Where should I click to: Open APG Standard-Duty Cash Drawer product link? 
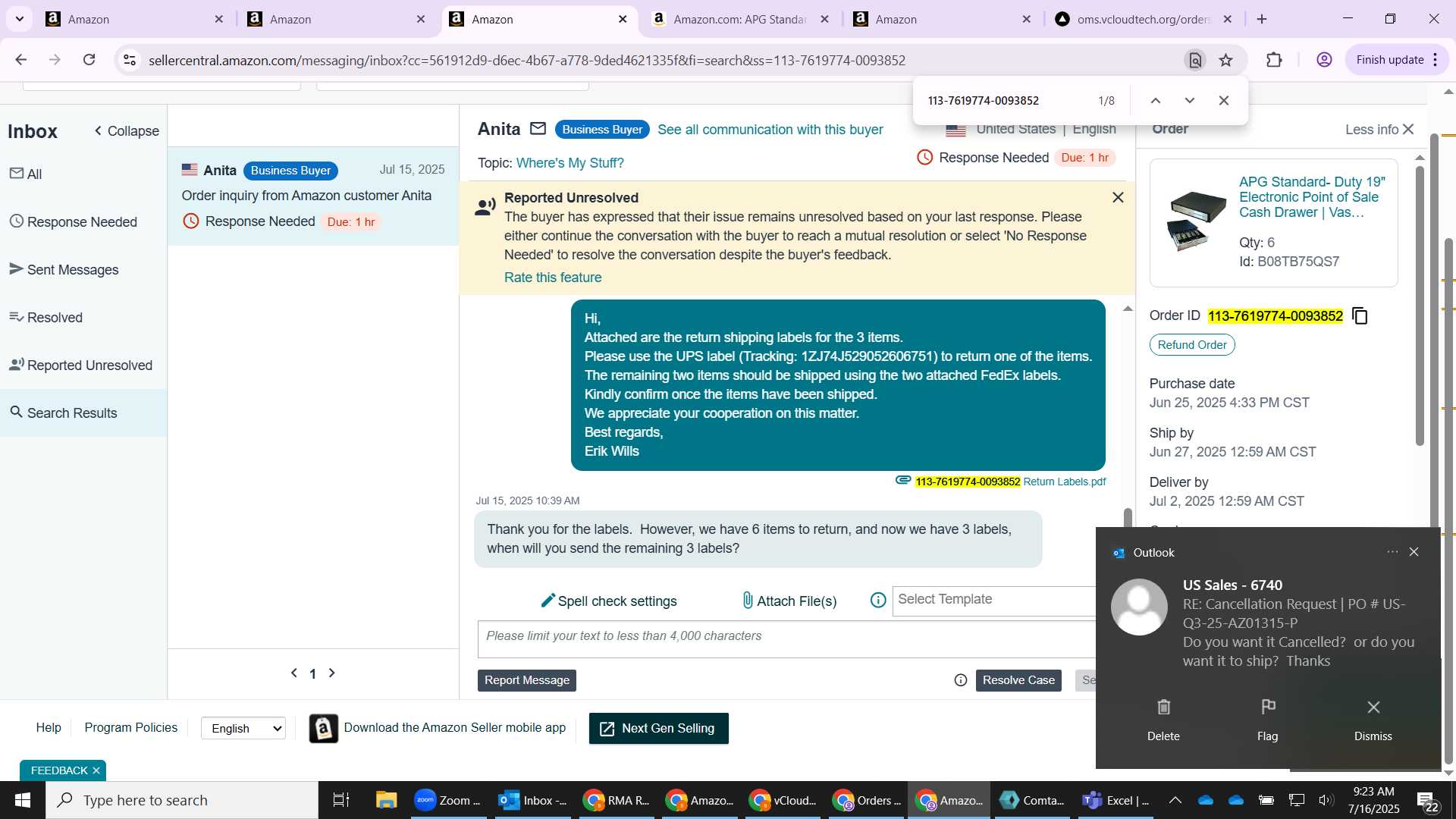coord(1313,197)
